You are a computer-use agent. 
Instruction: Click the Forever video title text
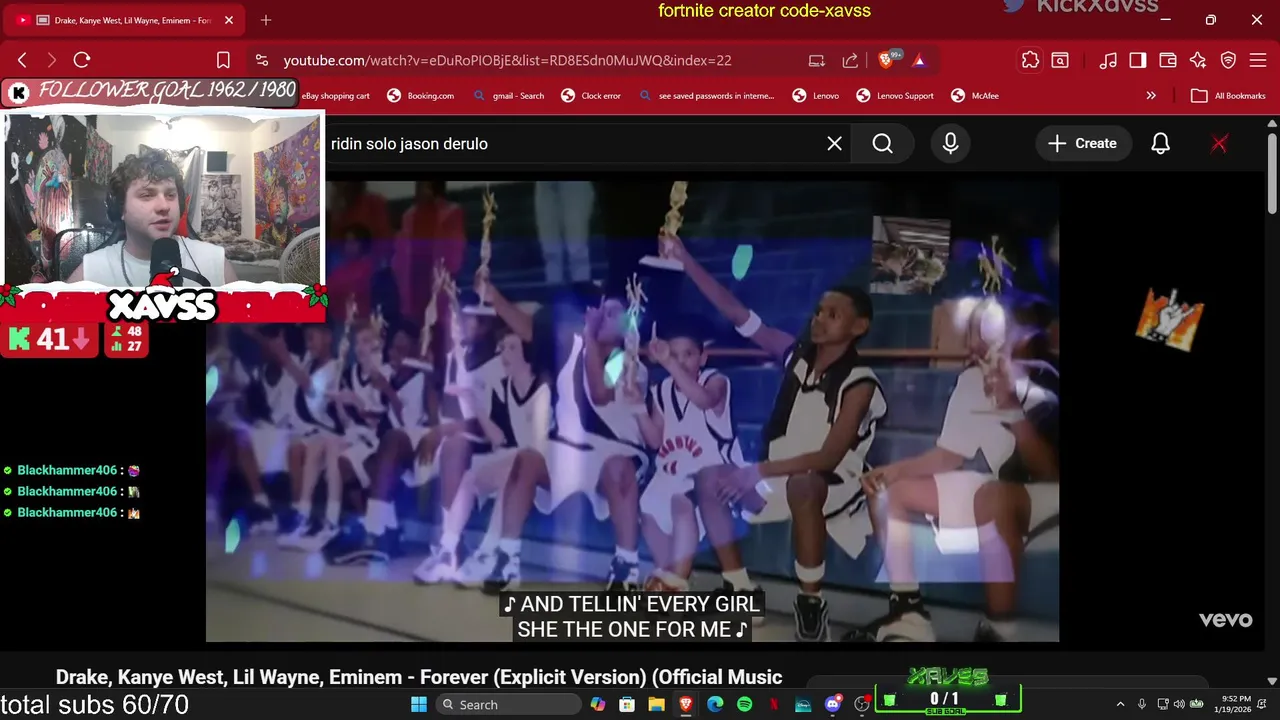(x=419, y=677)
